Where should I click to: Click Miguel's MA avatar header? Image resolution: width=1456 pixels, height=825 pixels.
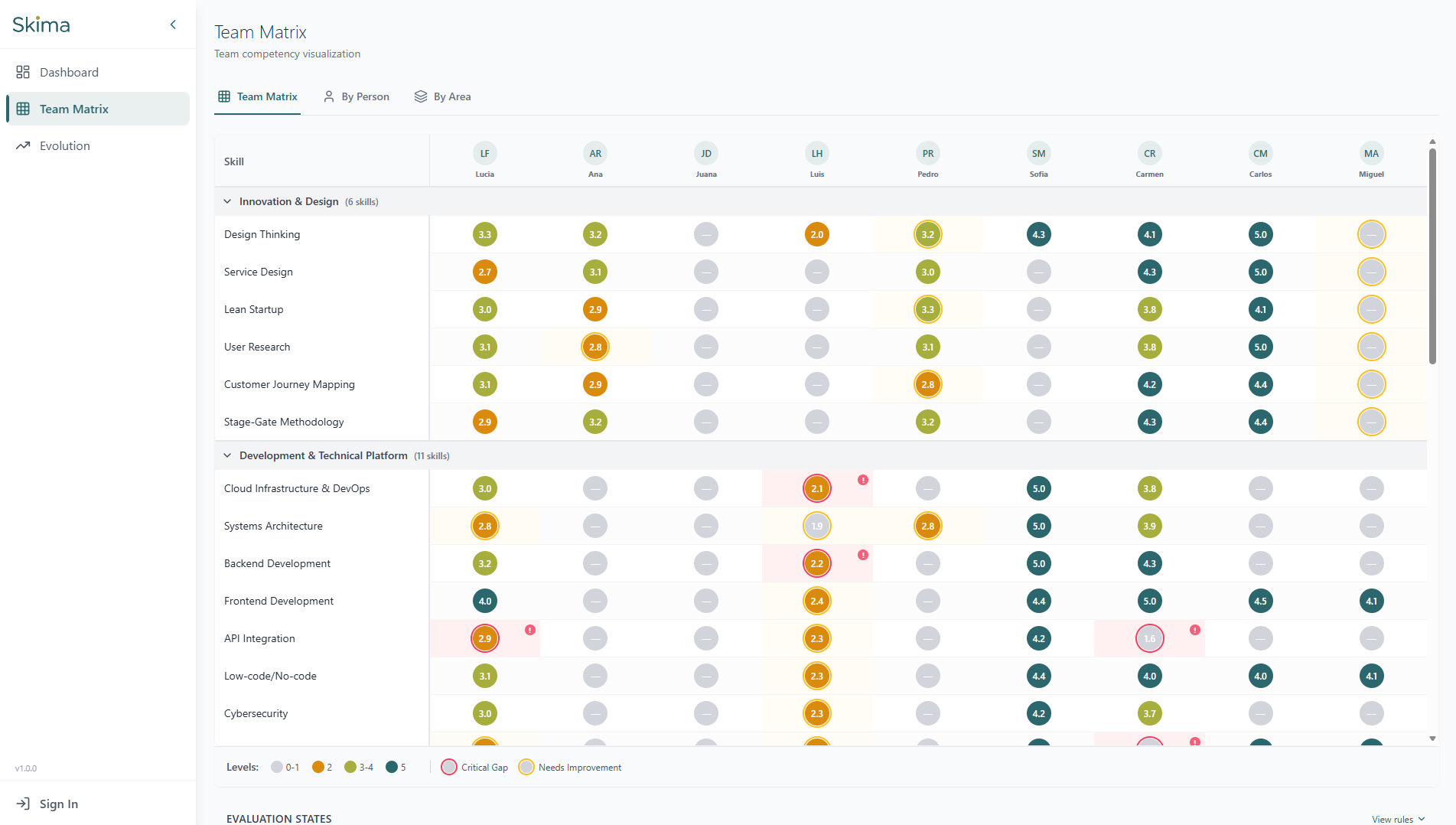coord(1372,154)
